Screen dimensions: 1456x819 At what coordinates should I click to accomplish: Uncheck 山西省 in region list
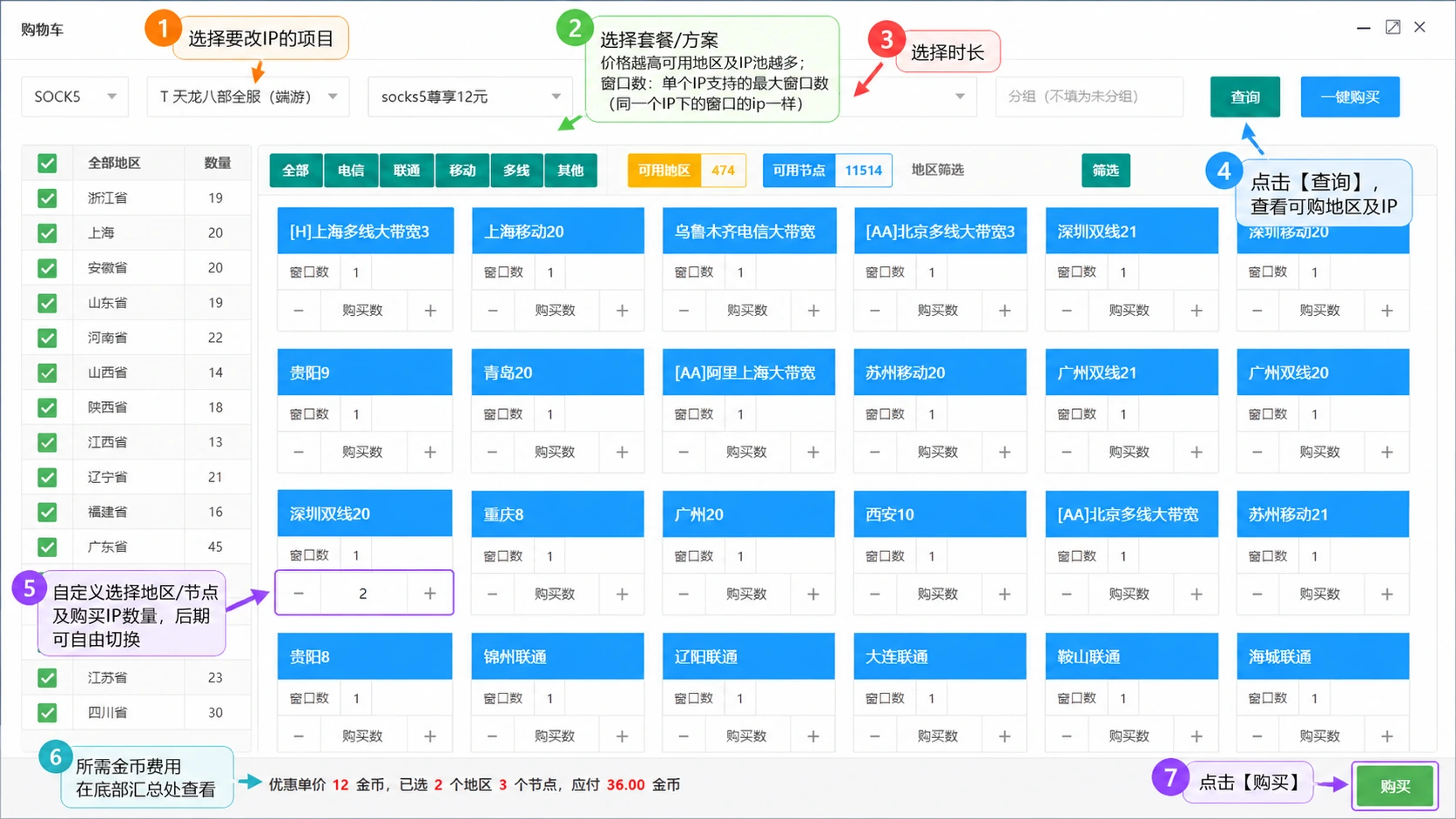tap(47, 373)
